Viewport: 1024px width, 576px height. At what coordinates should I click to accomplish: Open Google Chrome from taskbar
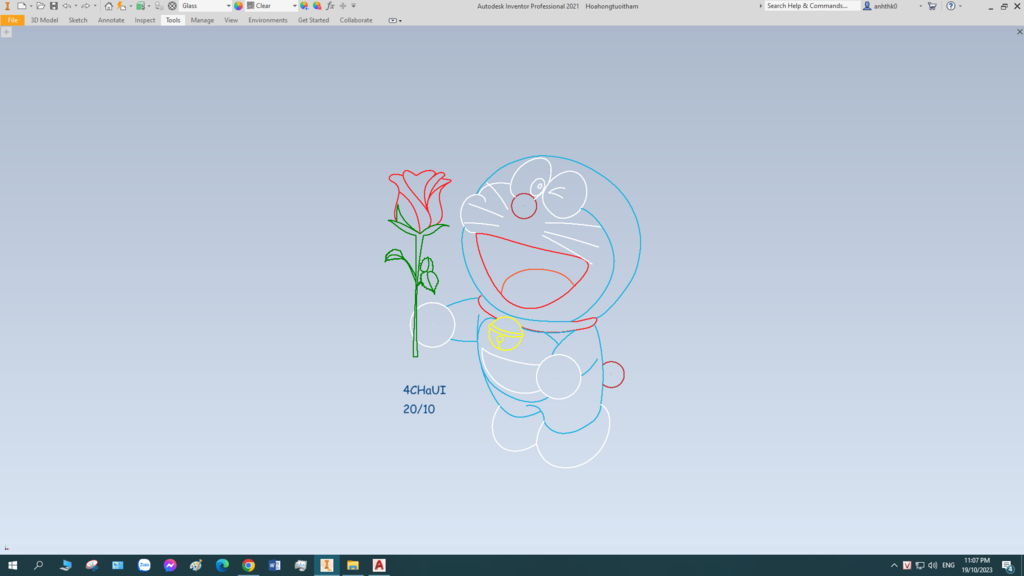coord(248,565)
